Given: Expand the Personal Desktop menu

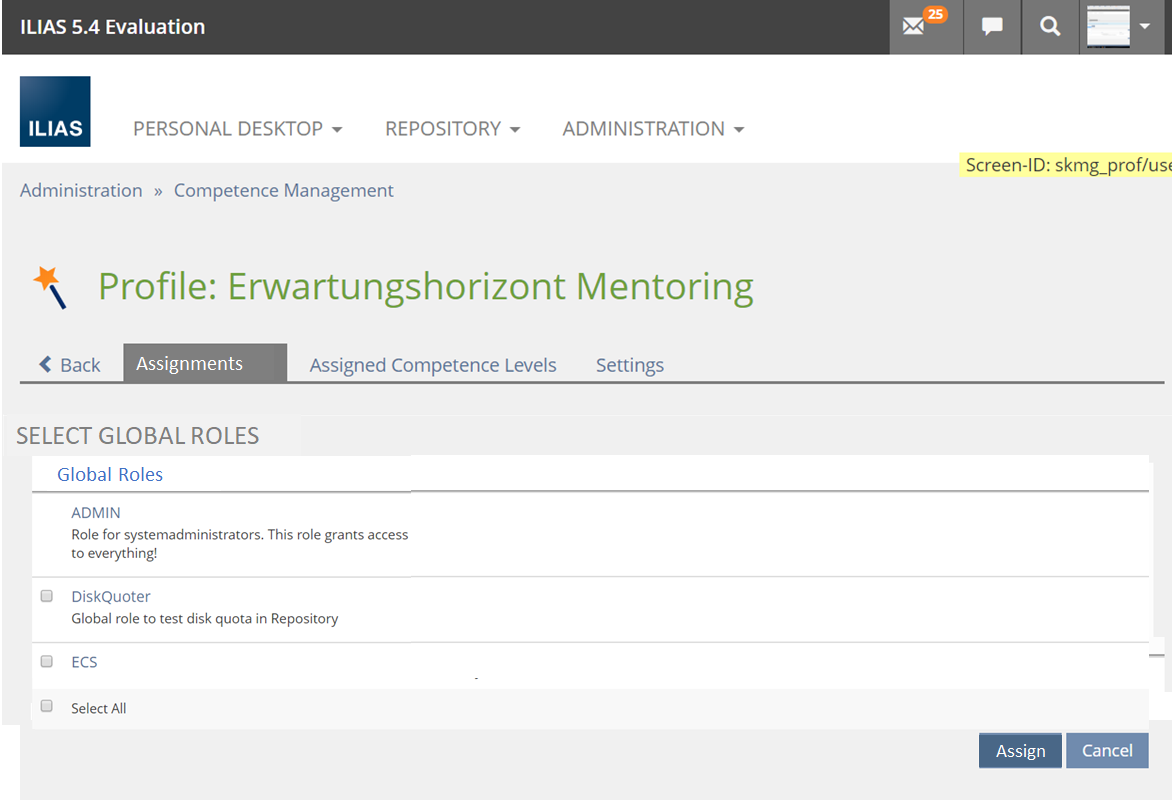Looking at the screenshot, I should (237, 129).
